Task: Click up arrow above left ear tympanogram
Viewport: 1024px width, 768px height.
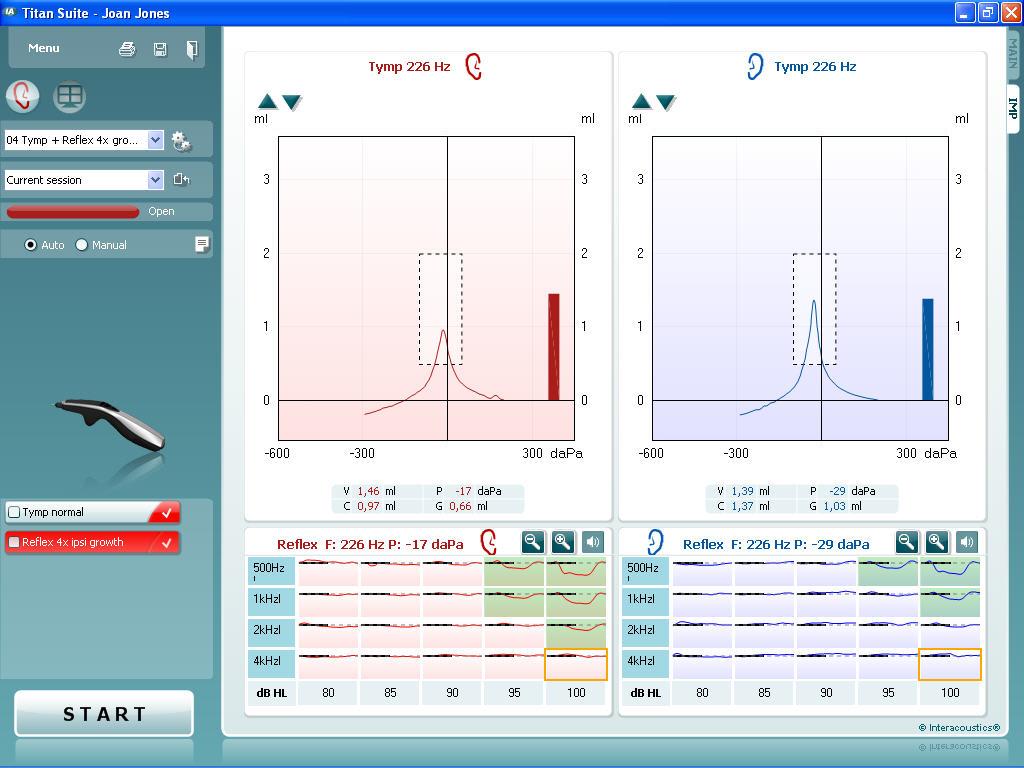Action: click(x=642, y=101)
